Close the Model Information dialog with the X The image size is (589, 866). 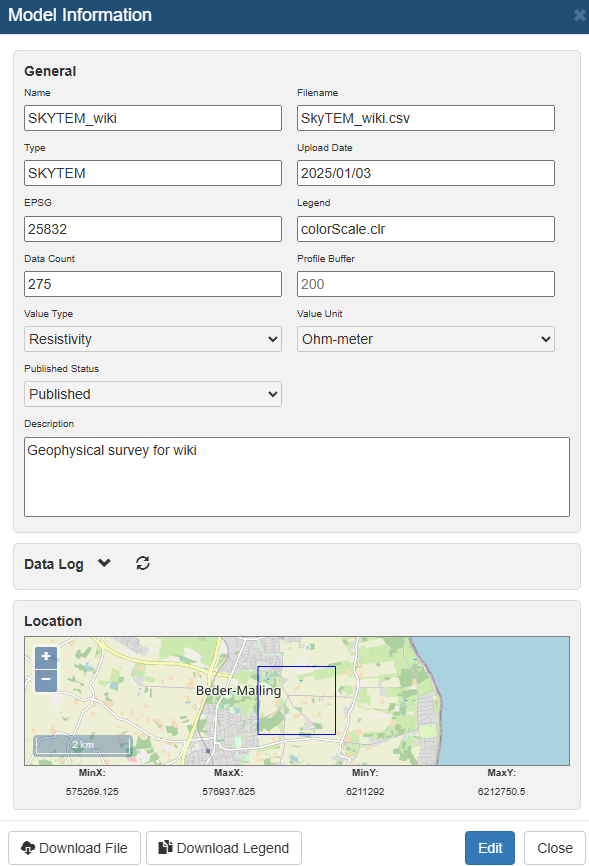pyautogui.click(x=579, y=15)
